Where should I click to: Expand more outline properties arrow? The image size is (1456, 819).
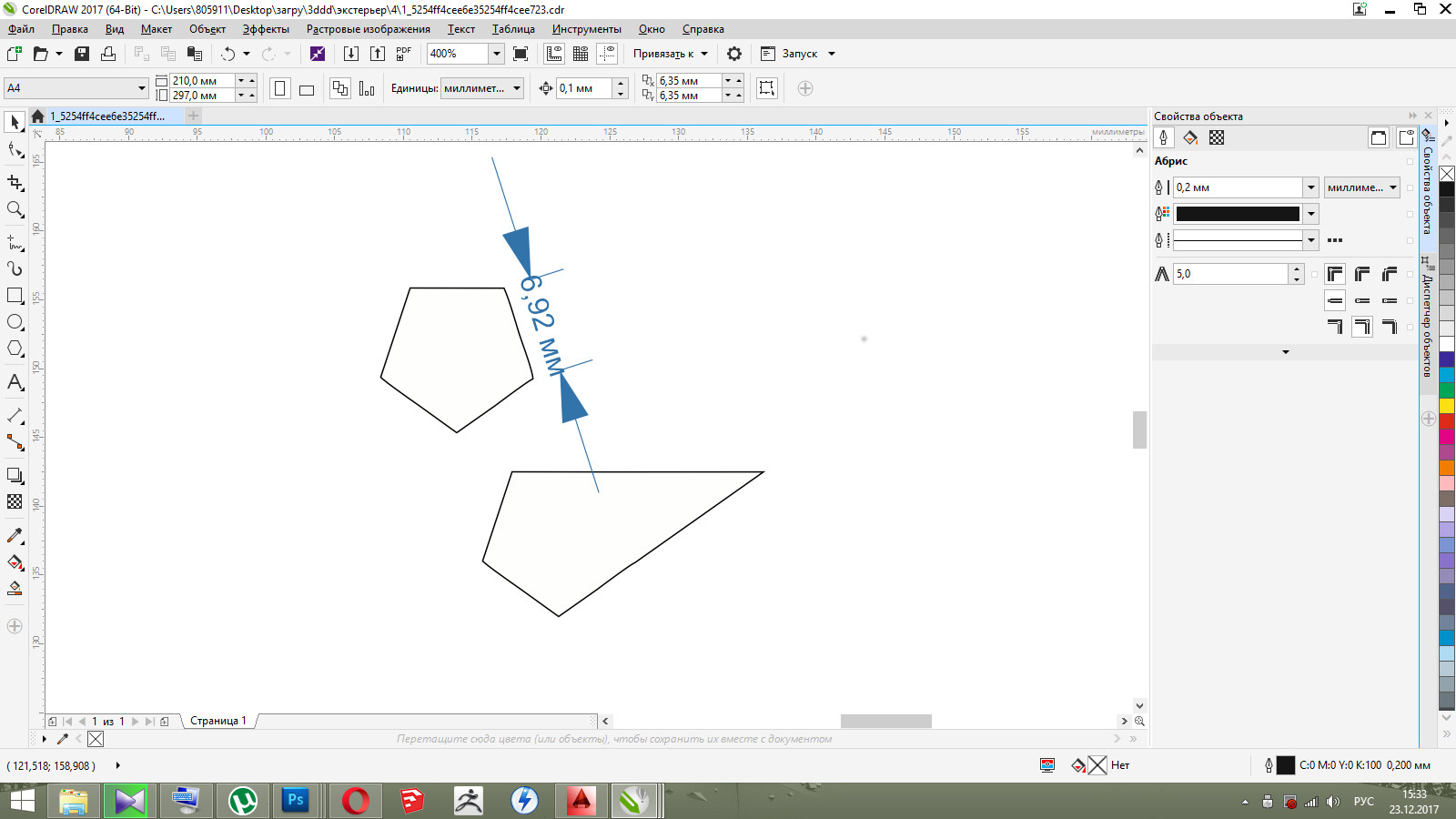pos(1285,352)
